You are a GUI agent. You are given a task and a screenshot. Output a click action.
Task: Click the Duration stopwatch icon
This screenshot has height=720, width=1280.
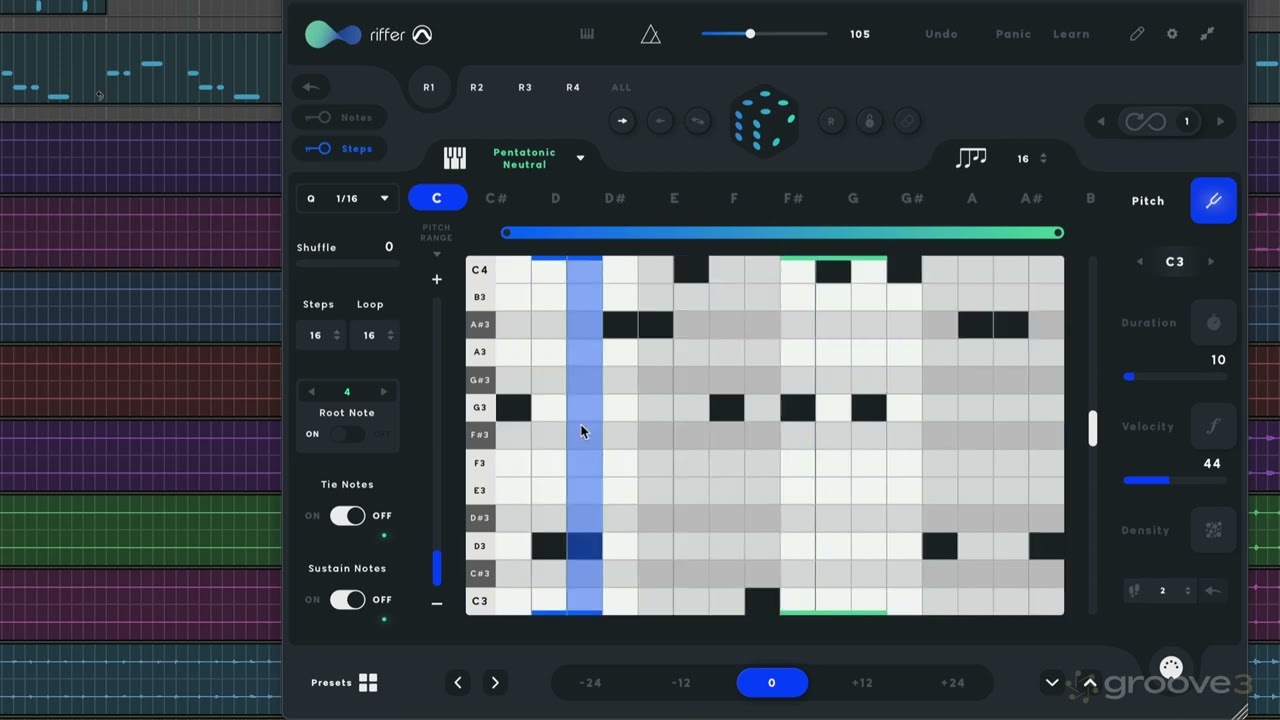(1213, 323)
